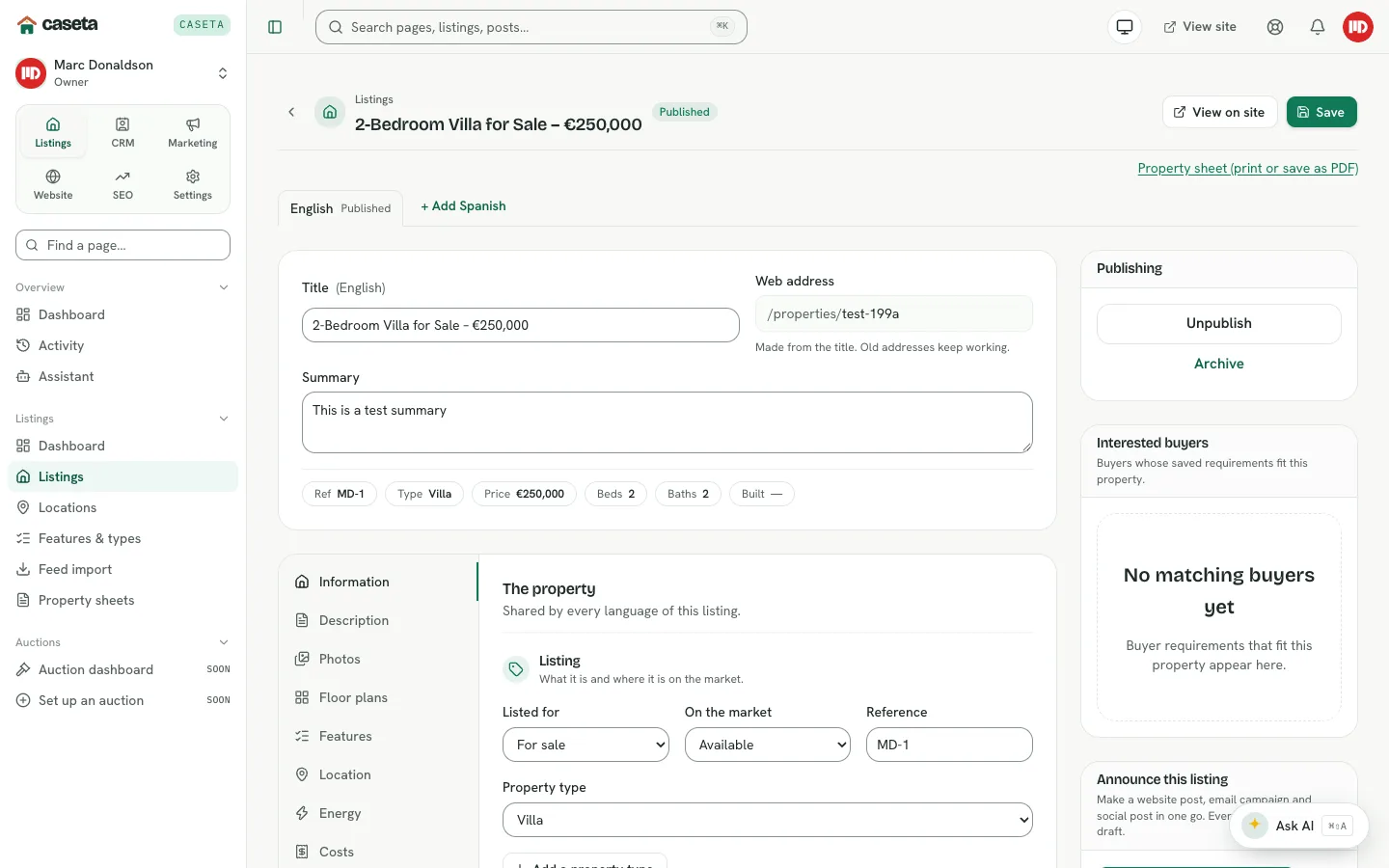Open the Settings module

tap(193, 185)
